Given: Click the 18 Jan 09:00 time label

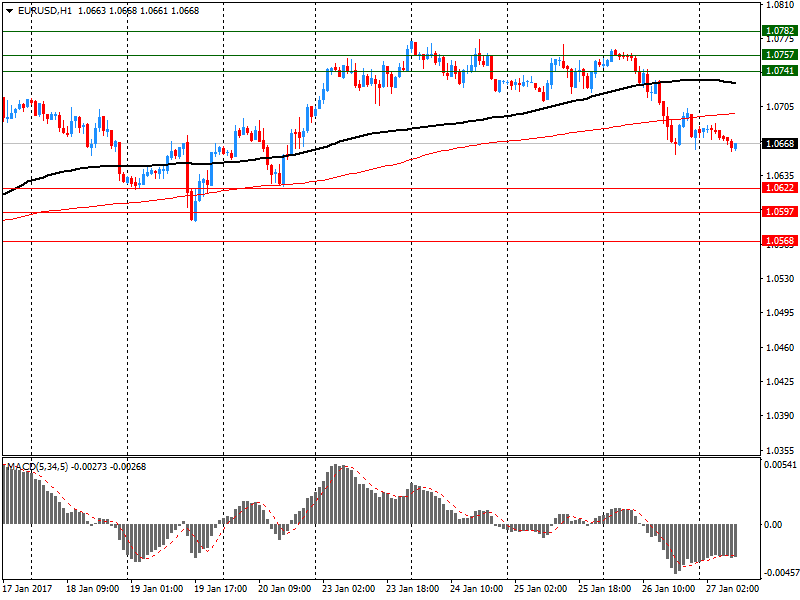Looking at the screenshot, I should pyautogui.click(x=92, y=588).
